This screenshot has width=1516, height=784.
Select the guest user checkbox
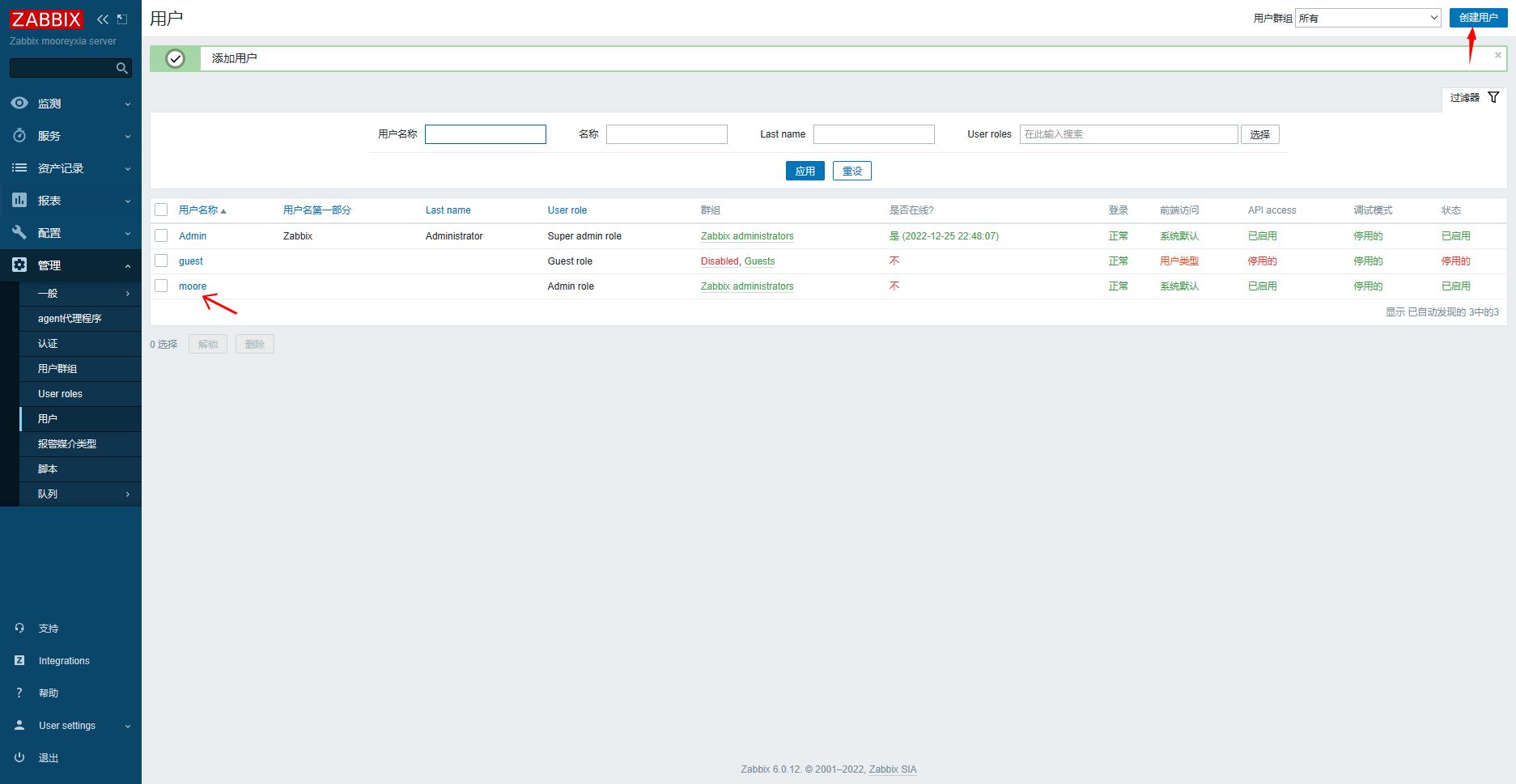[161, 261]
